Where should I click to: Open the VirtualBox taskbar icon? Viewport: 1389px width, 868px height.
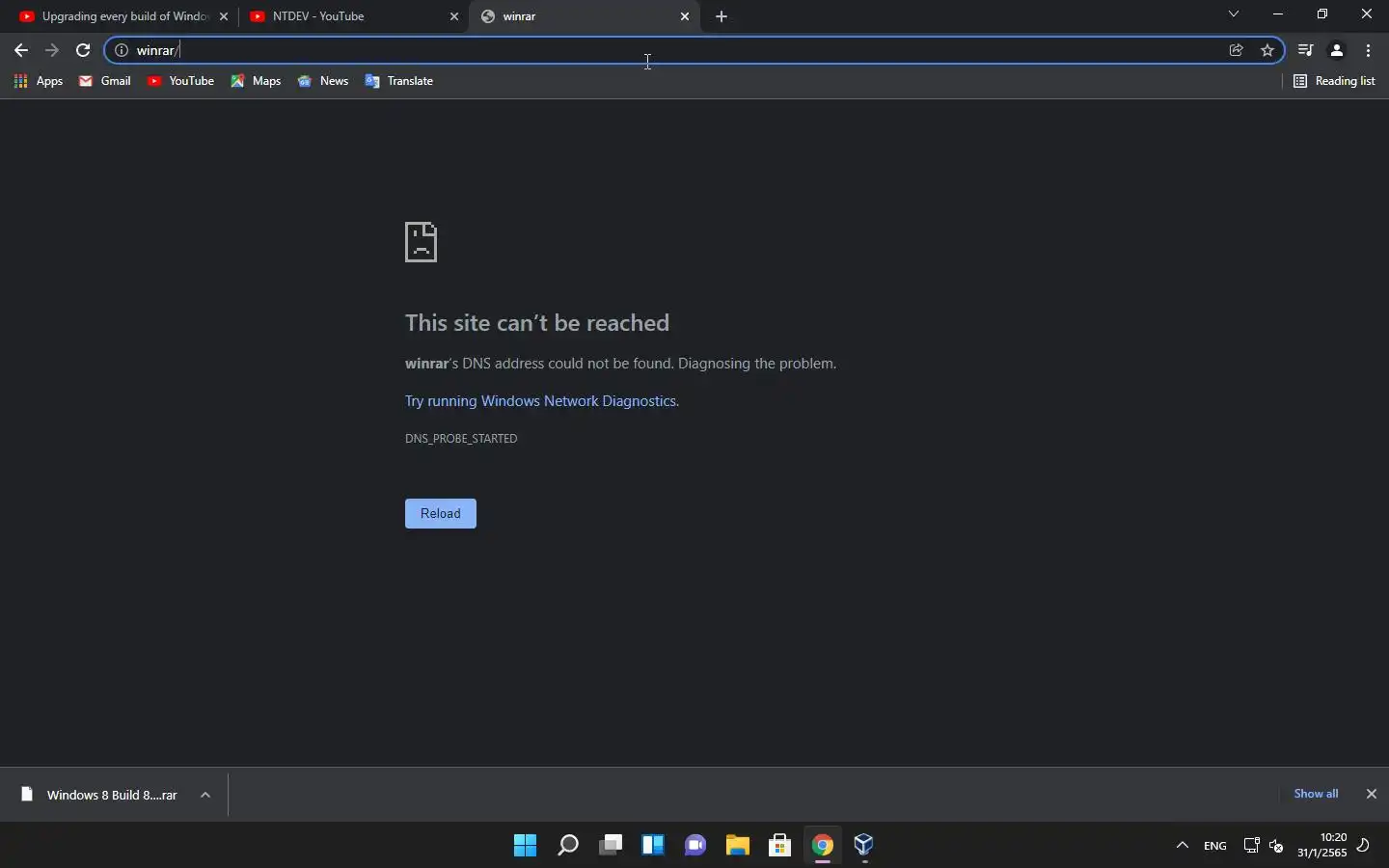pyautogui.click(x=866, y=847)
